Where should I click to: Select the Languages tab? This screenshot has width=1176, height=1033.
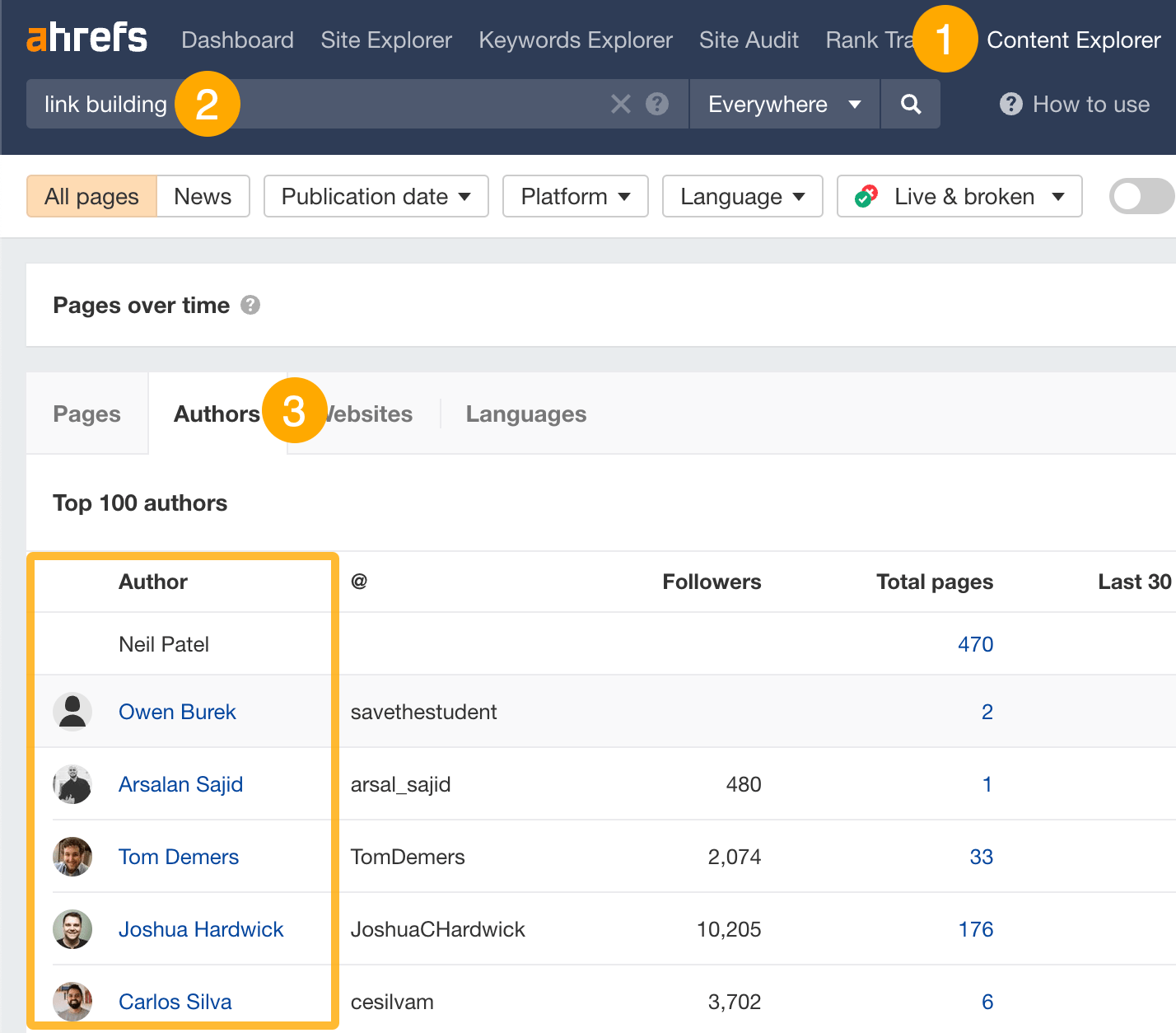(x=525, y=414)
